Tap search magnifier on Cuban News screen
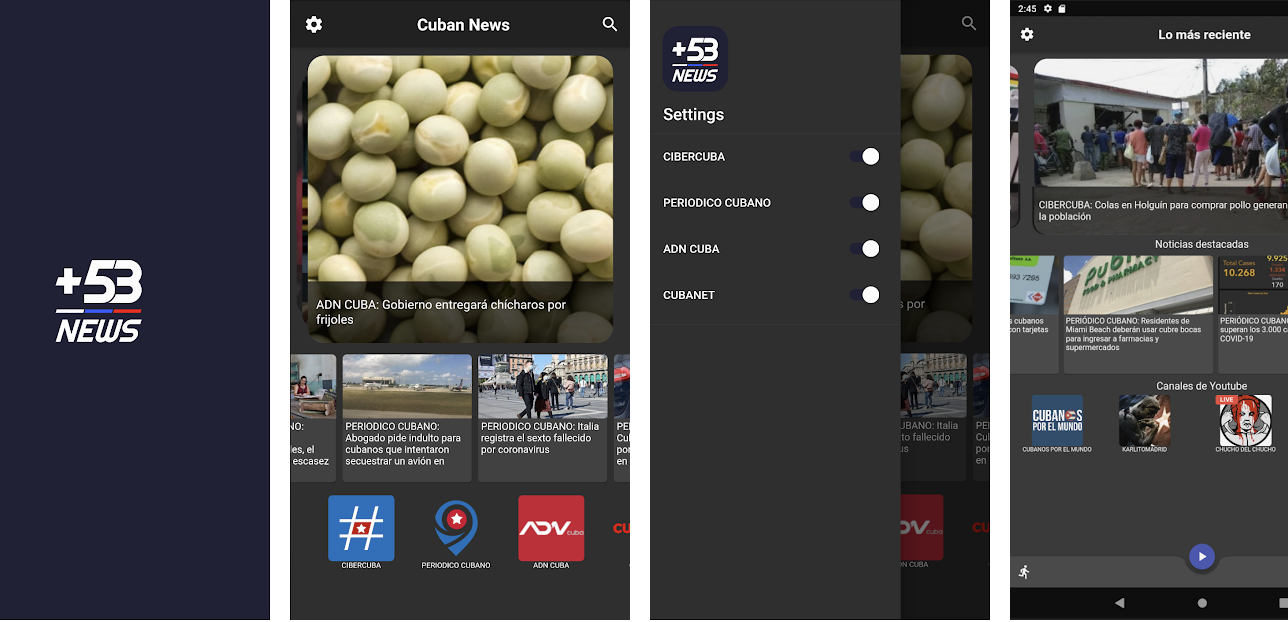Image resolution: width=1288 pixels, height=622 pixels. click(x=610, y=25)
